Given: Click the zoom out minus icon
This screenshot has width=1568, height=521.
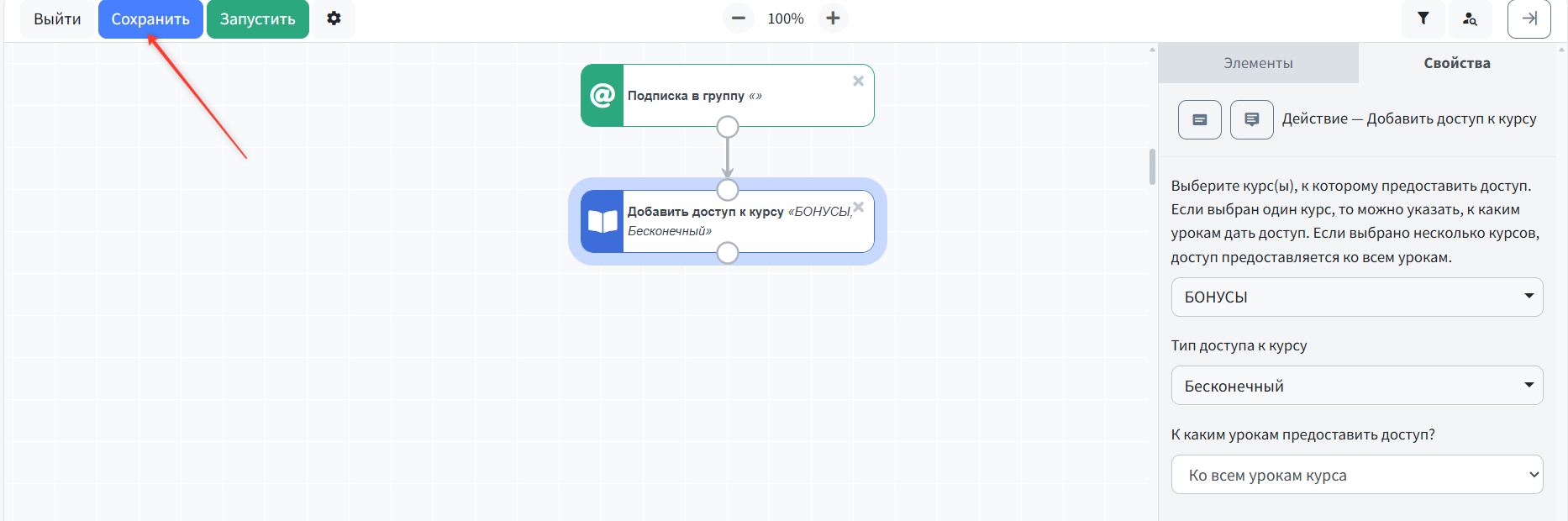Looking at the screenshot, I should click(x=739, y=18).
